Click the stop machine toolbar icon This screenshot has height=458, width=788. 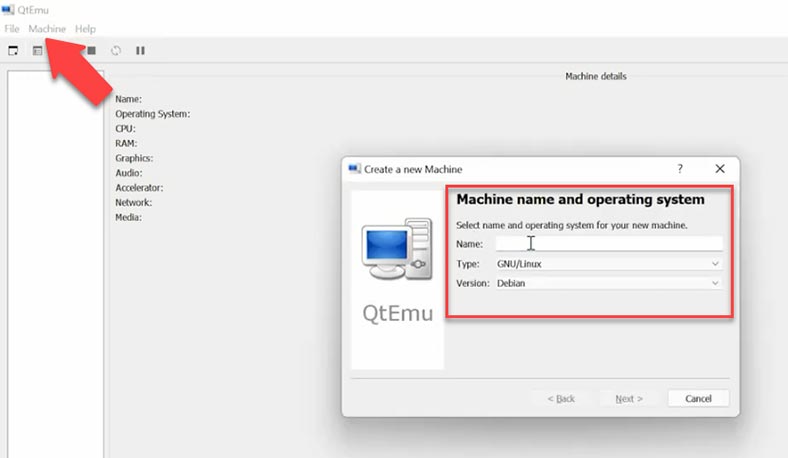point(91,50)
